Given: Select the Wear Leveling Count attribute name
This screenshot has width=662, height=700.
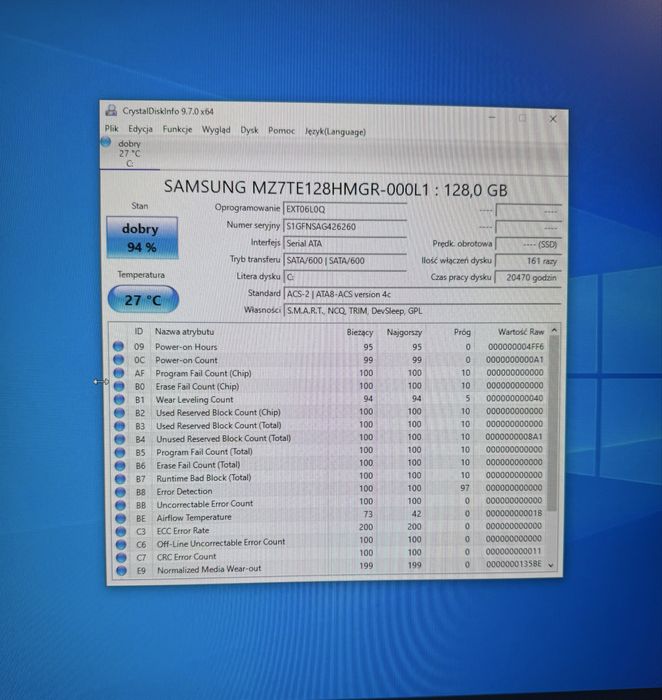Looking at the screenshot, I should pyautogui.click(x=194, y=400).
